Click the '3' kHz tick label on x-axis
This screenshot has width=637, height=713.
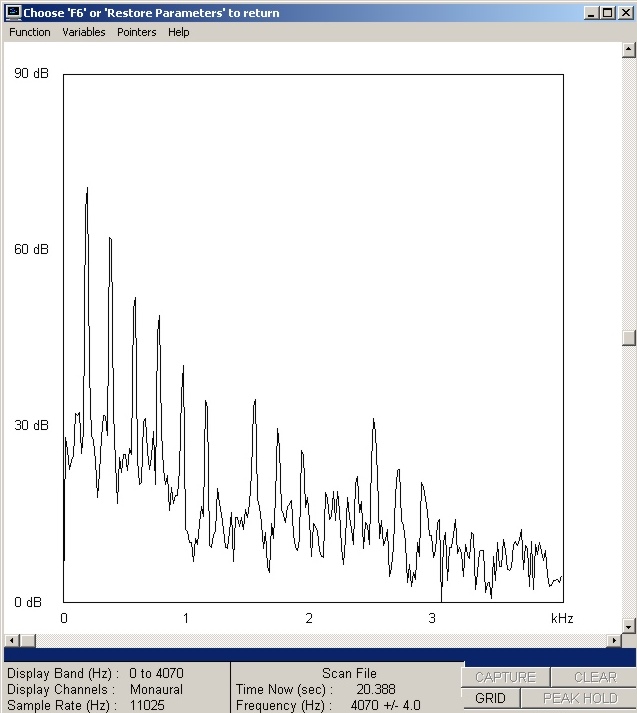pyautogui.click(x=432, y=618)
